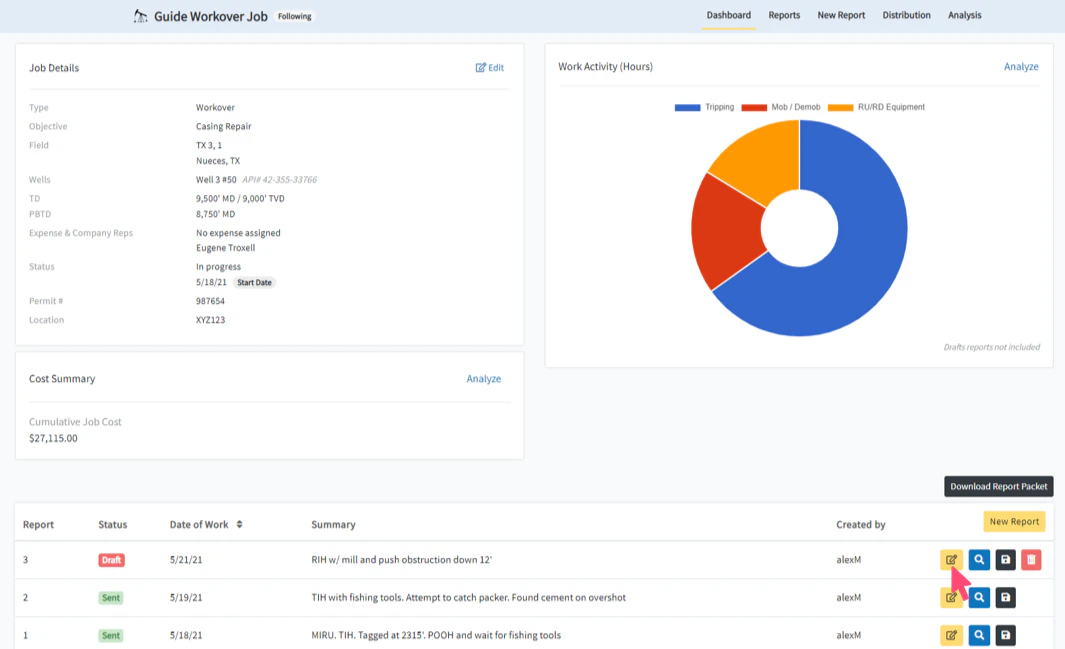Click Casing Repair objective value

point(223,126)
